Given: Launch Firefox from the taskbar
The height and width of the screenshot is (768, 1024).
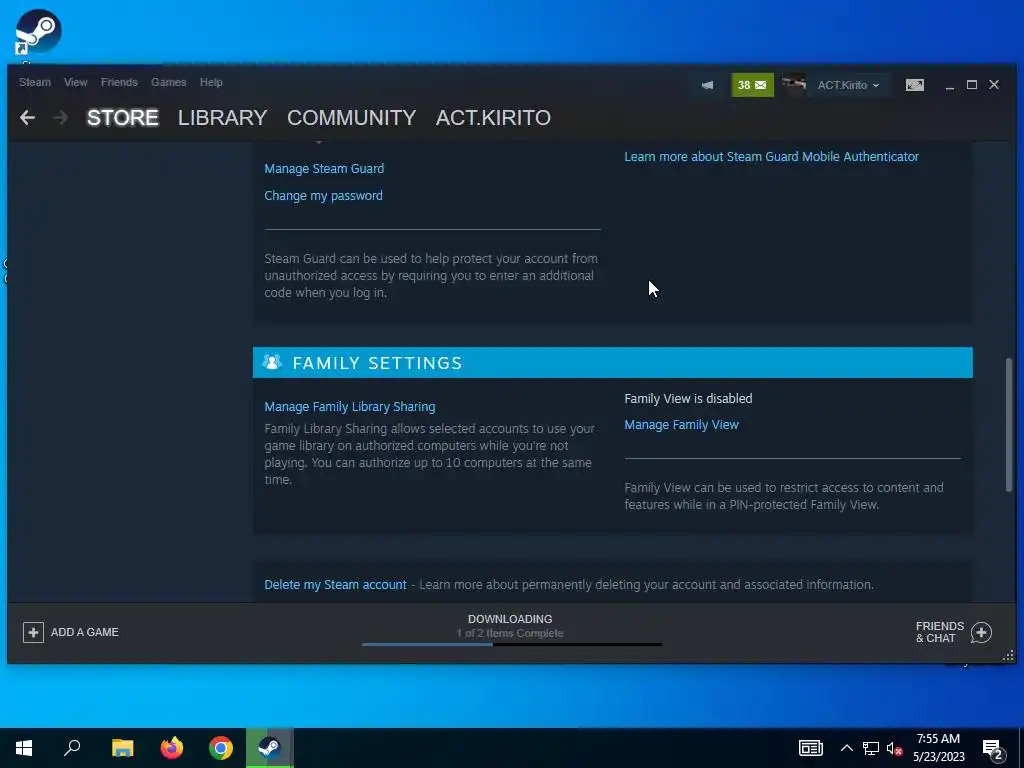Looking at the screenshot, I should tap(172, 748).
